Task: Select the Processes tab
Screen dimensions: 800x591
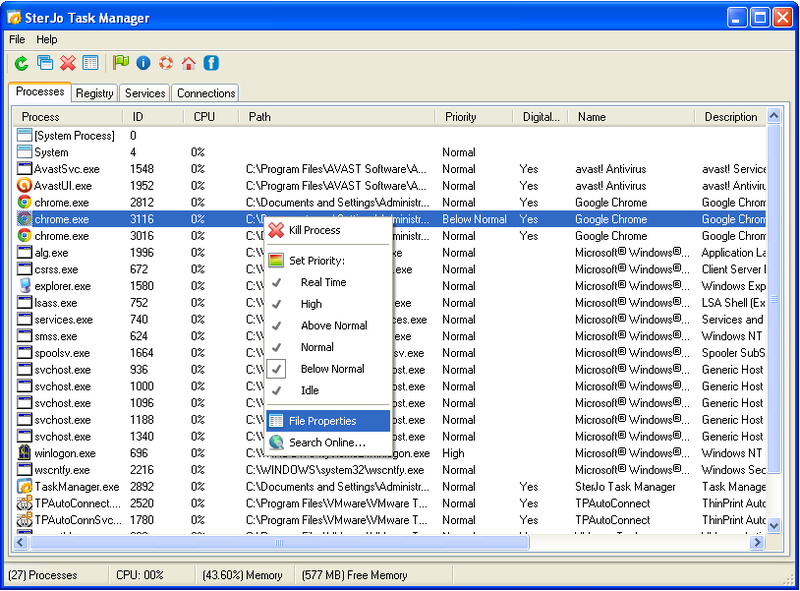Action: [x=40, y=92]
